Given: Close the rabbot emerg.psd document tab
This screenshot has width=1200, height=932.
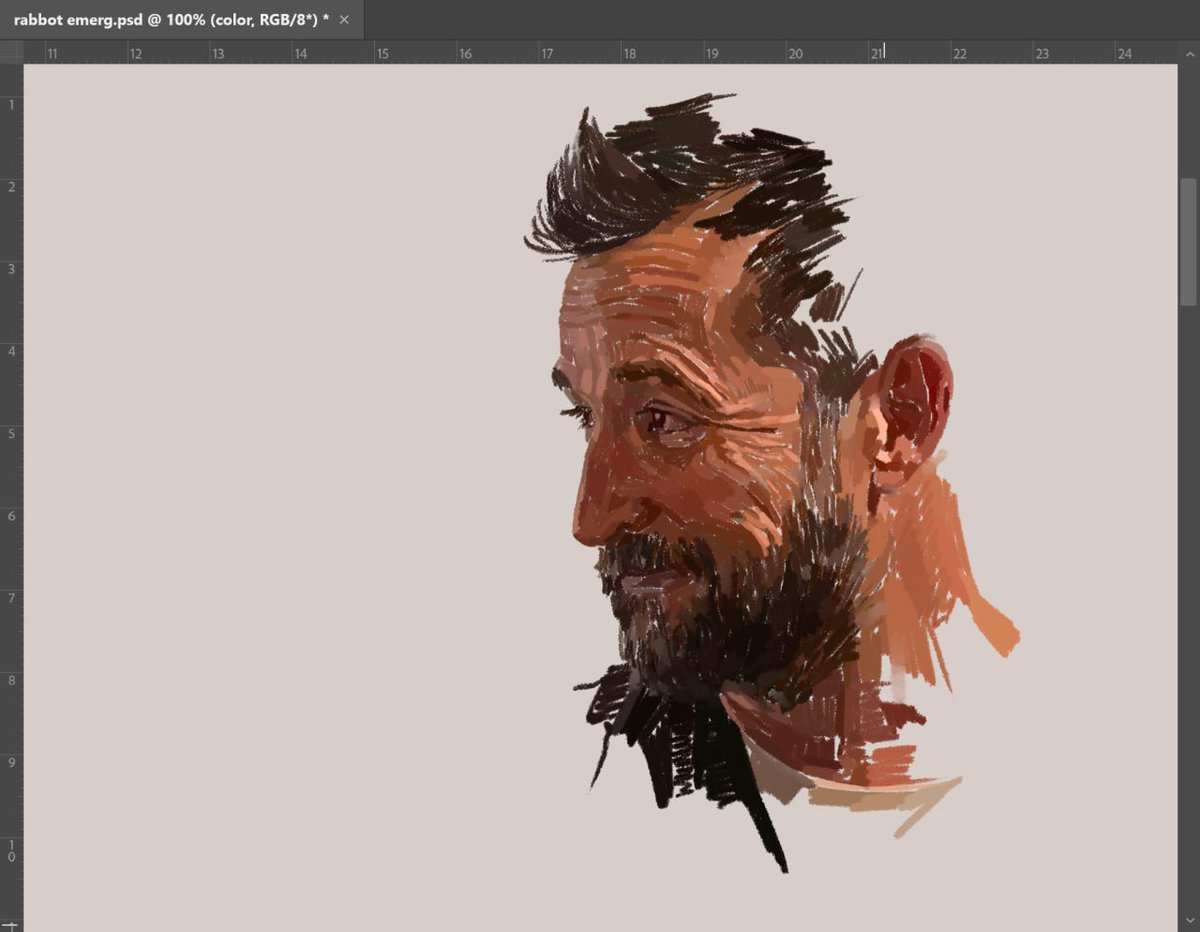Looking at the screenshot, I should (x=344, y=20).
